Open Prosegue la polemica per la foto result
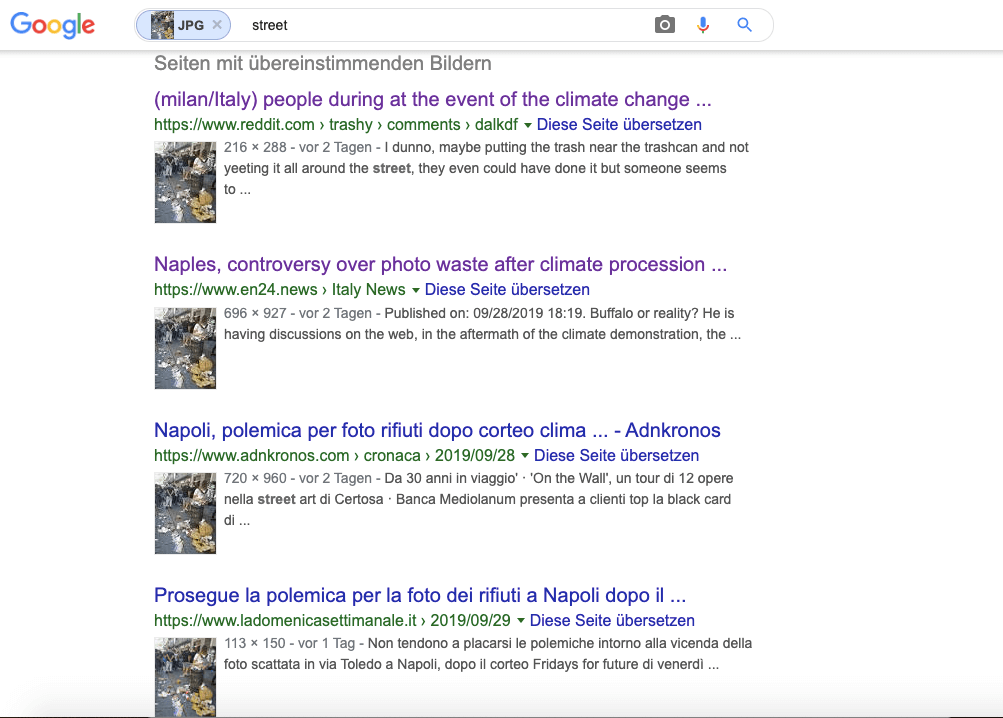The width and height of the screenshot is (1003, 718). [420, 595]
